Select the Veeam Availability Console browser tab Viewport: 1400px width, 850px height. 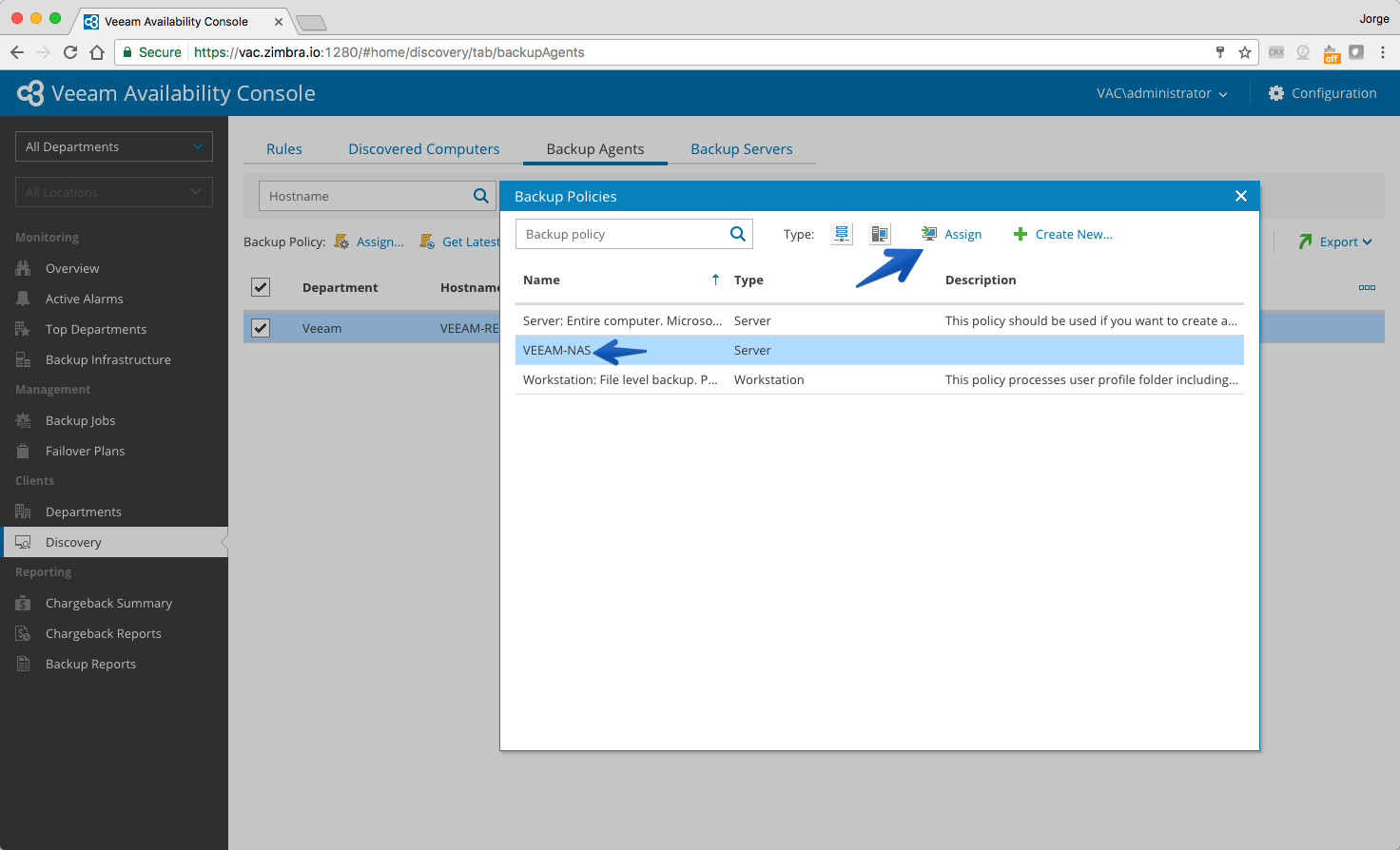181,21
